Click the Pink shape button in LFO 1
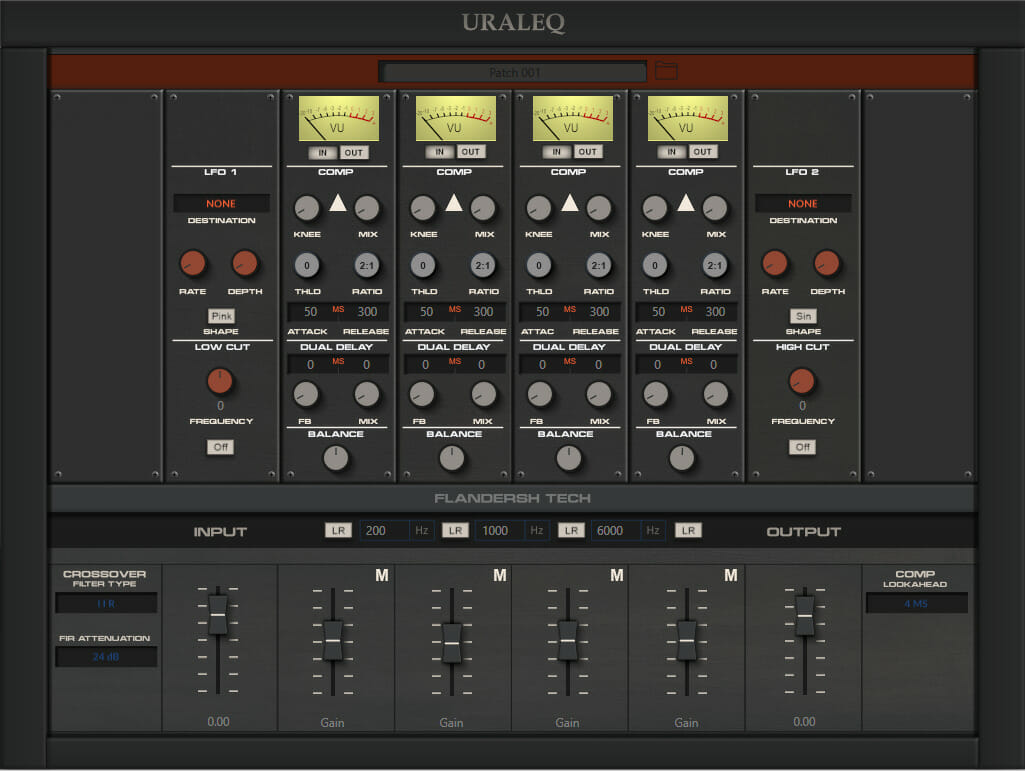The width and height of the screenshot is (1025, 771). pyautogui.click(x=221, y=316)
